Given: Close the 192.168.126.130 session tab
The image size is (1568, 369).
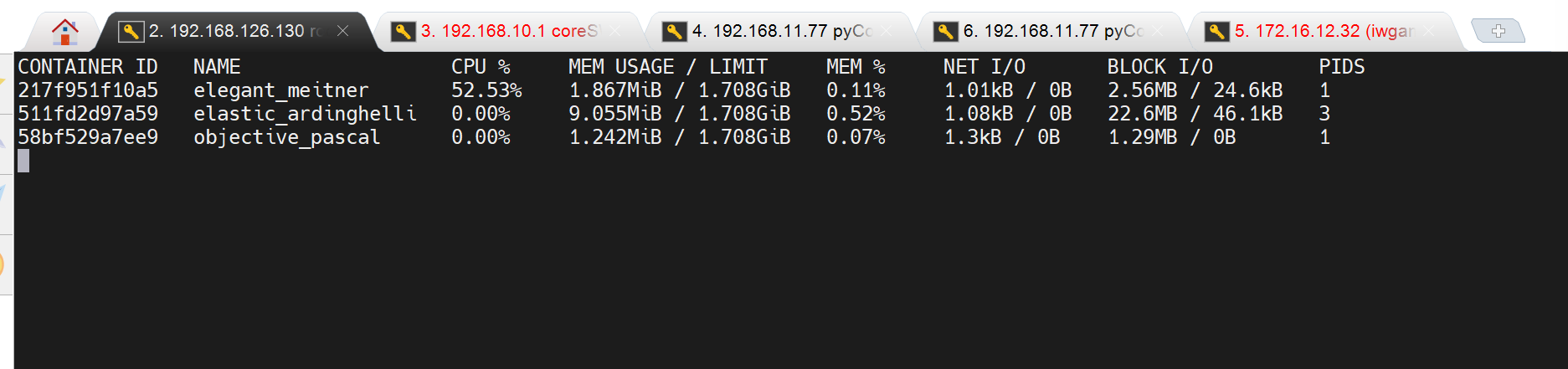Looking at the screenshot, I should [x=342, y=31].
